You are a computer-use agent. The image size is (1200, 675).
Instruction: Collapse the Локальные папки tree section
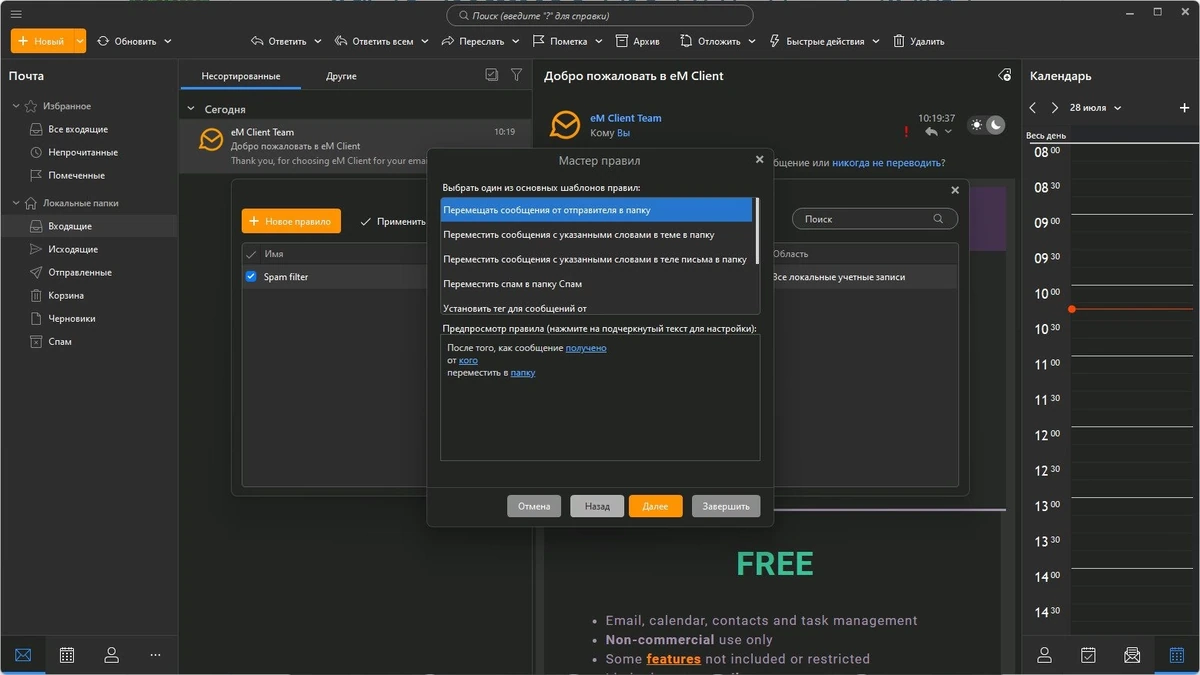pyautogui.click(x=16, y=203)
